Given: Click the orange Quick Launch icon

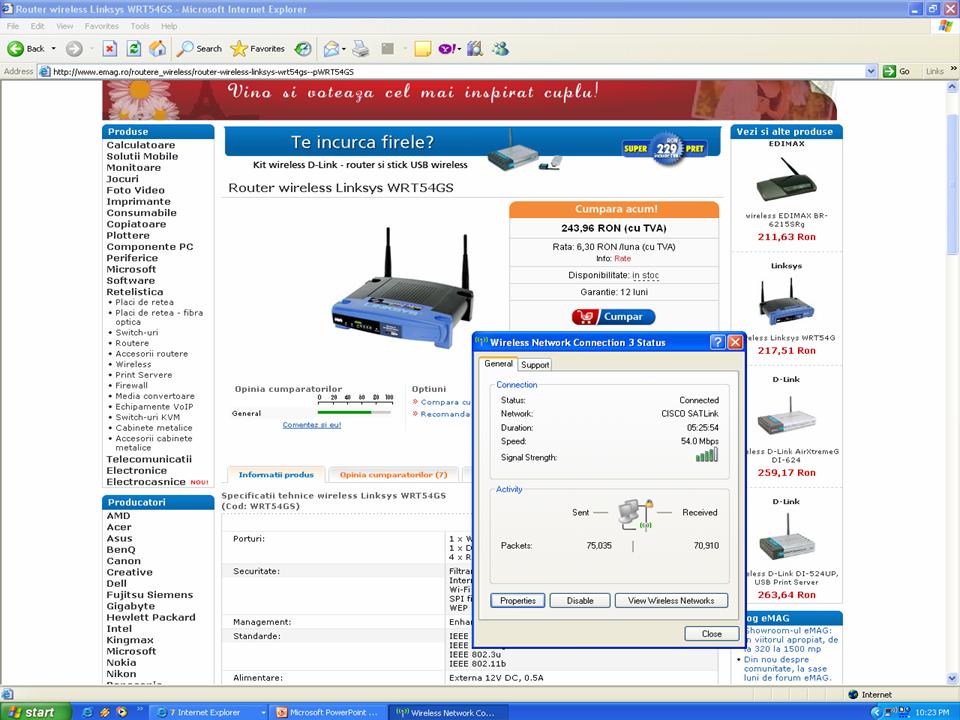Looking at the screenshot, I should pos(105,712).
